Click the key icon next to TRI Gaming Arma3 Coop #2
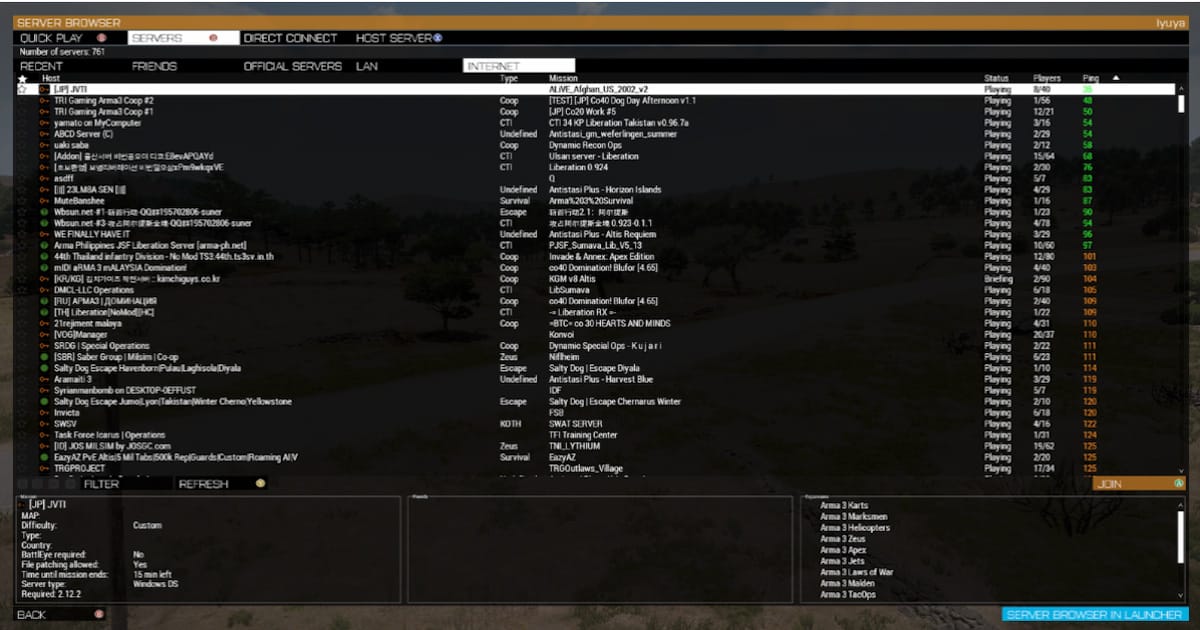 click(x=44, y=101)
